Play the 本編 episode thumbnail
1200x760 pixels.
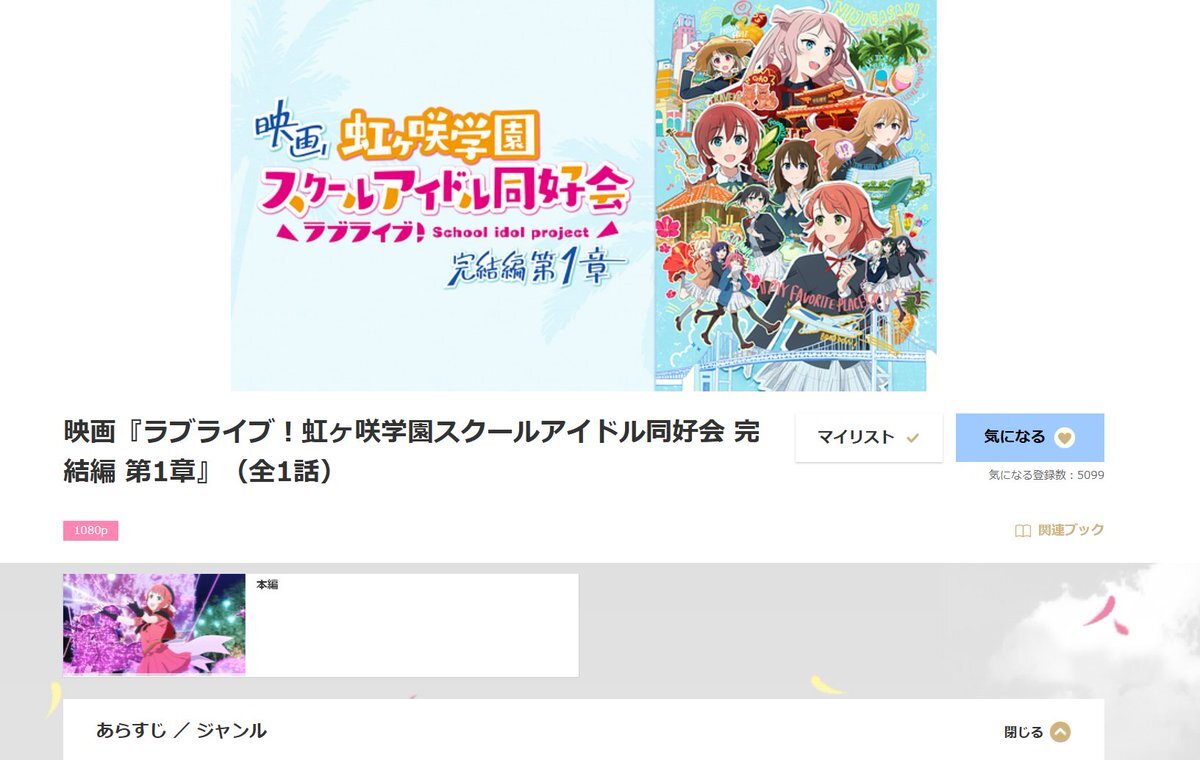tap(154, 625)
